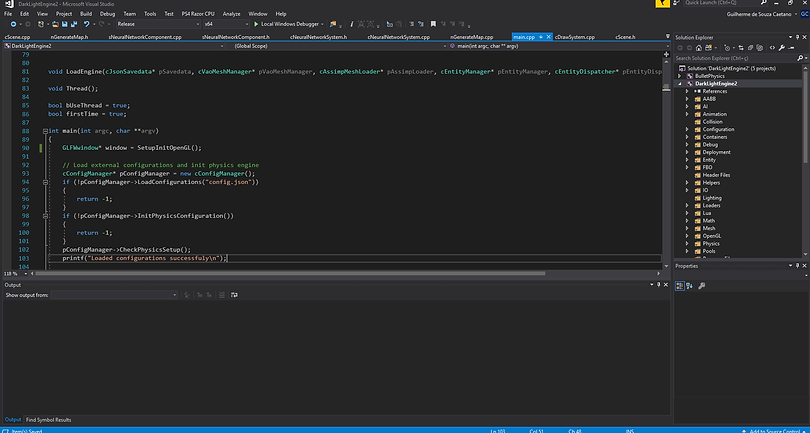Click the Undo arrow icon
The height and width of the screenshot is (433, 810).
[86, 24]
